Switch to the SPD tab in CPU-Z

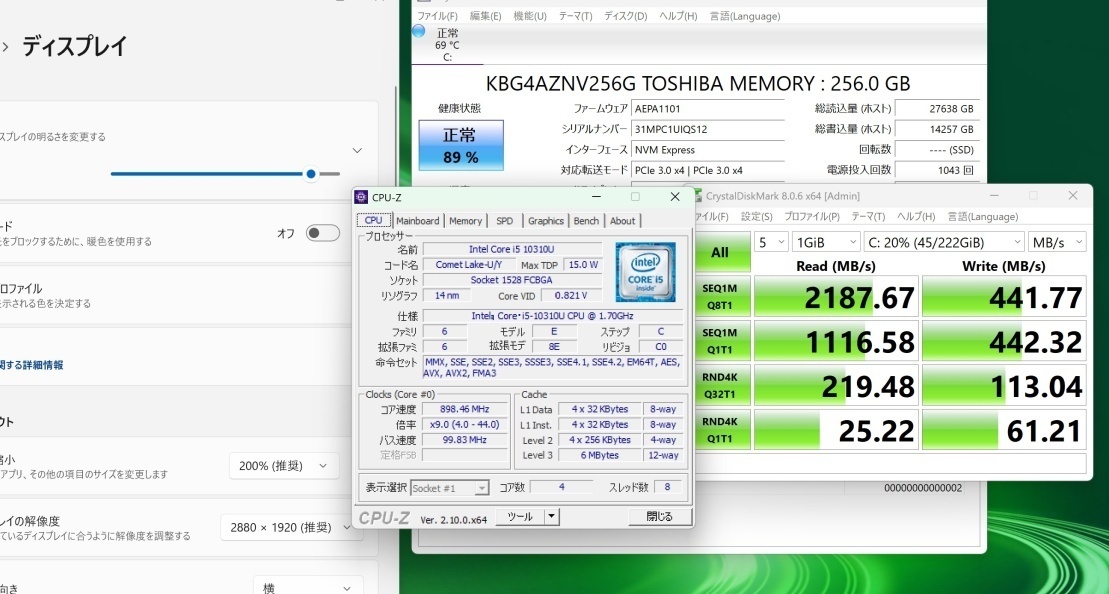504,221
